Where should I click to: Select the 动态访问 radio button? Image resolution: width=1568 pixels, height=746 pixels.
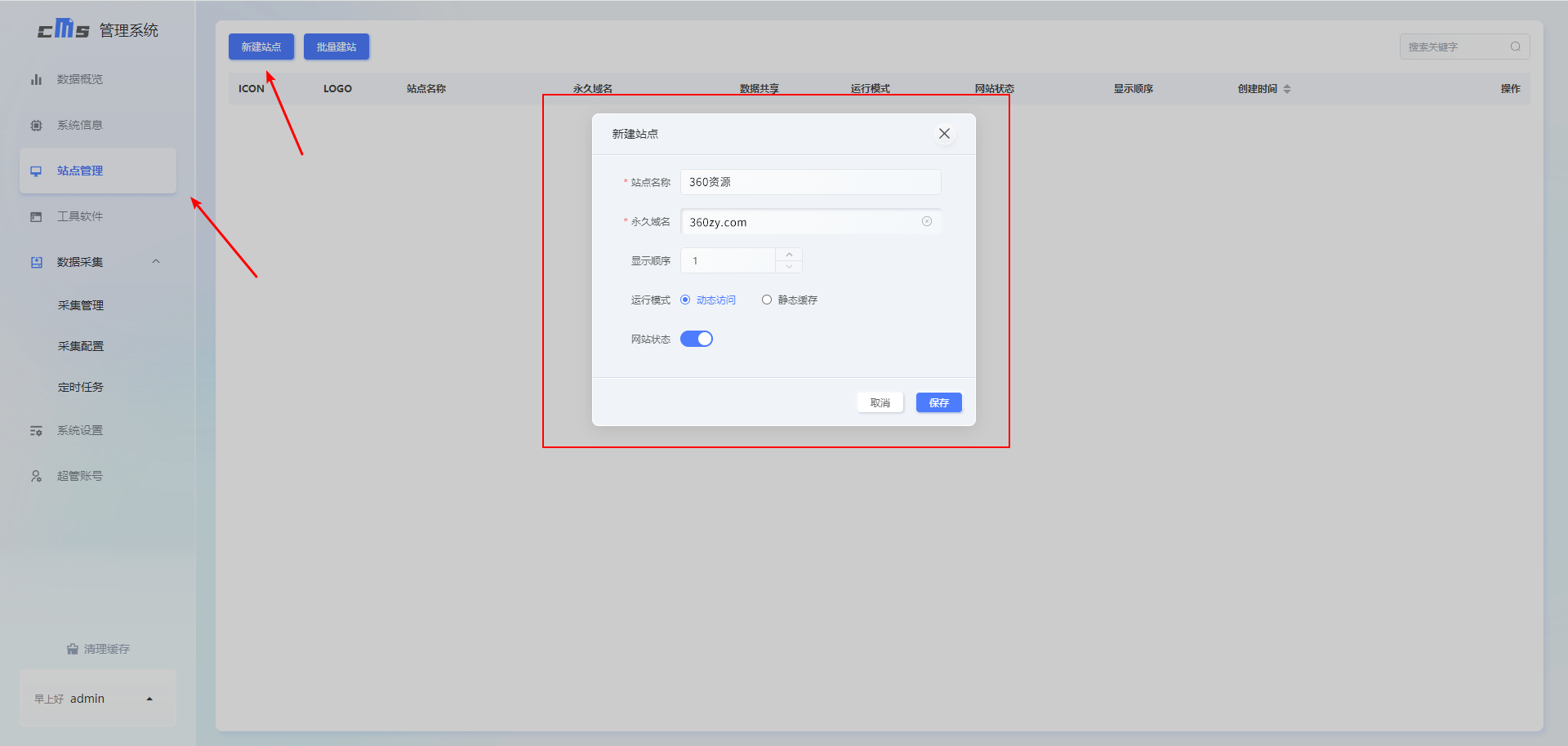[x=685, y=300]
